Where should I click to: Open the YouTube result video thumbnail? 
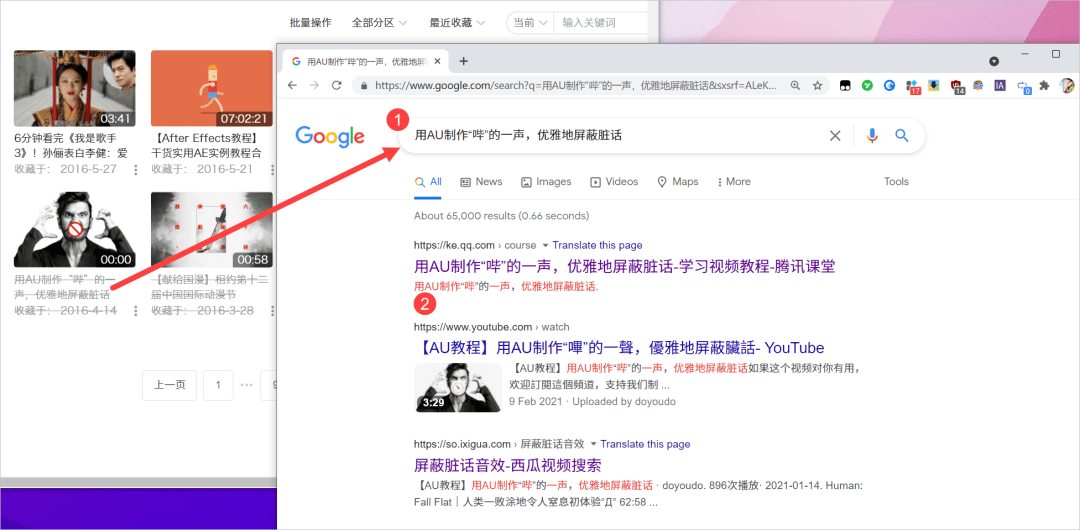pos(458,388)
